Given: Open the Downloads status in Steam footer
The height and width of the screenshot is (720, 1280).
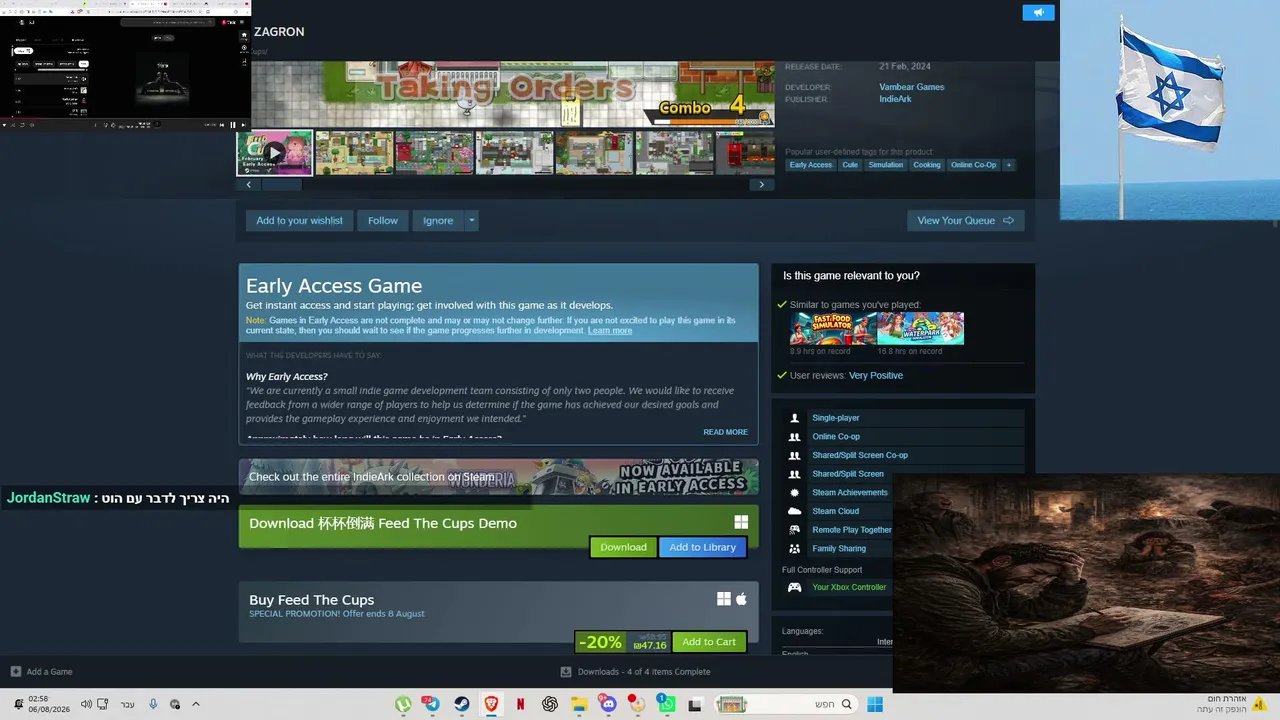Looking at the screenshot, I should 635,672.
